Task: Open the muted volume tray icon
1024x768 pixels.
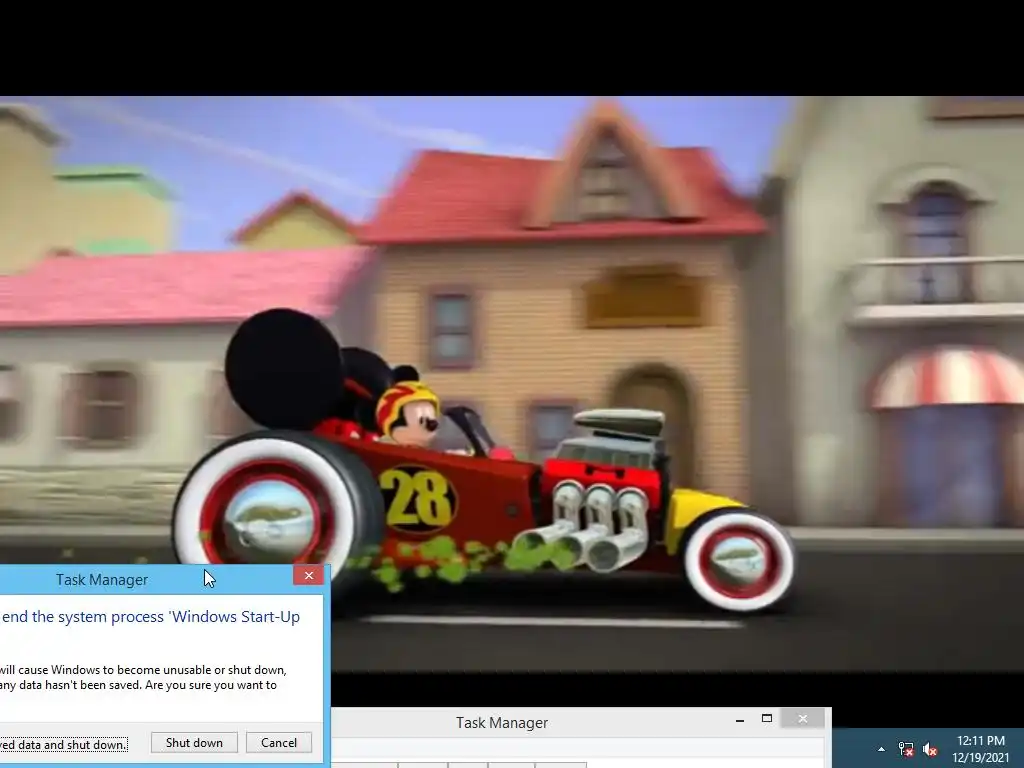Action: click(x=931, y=749)
